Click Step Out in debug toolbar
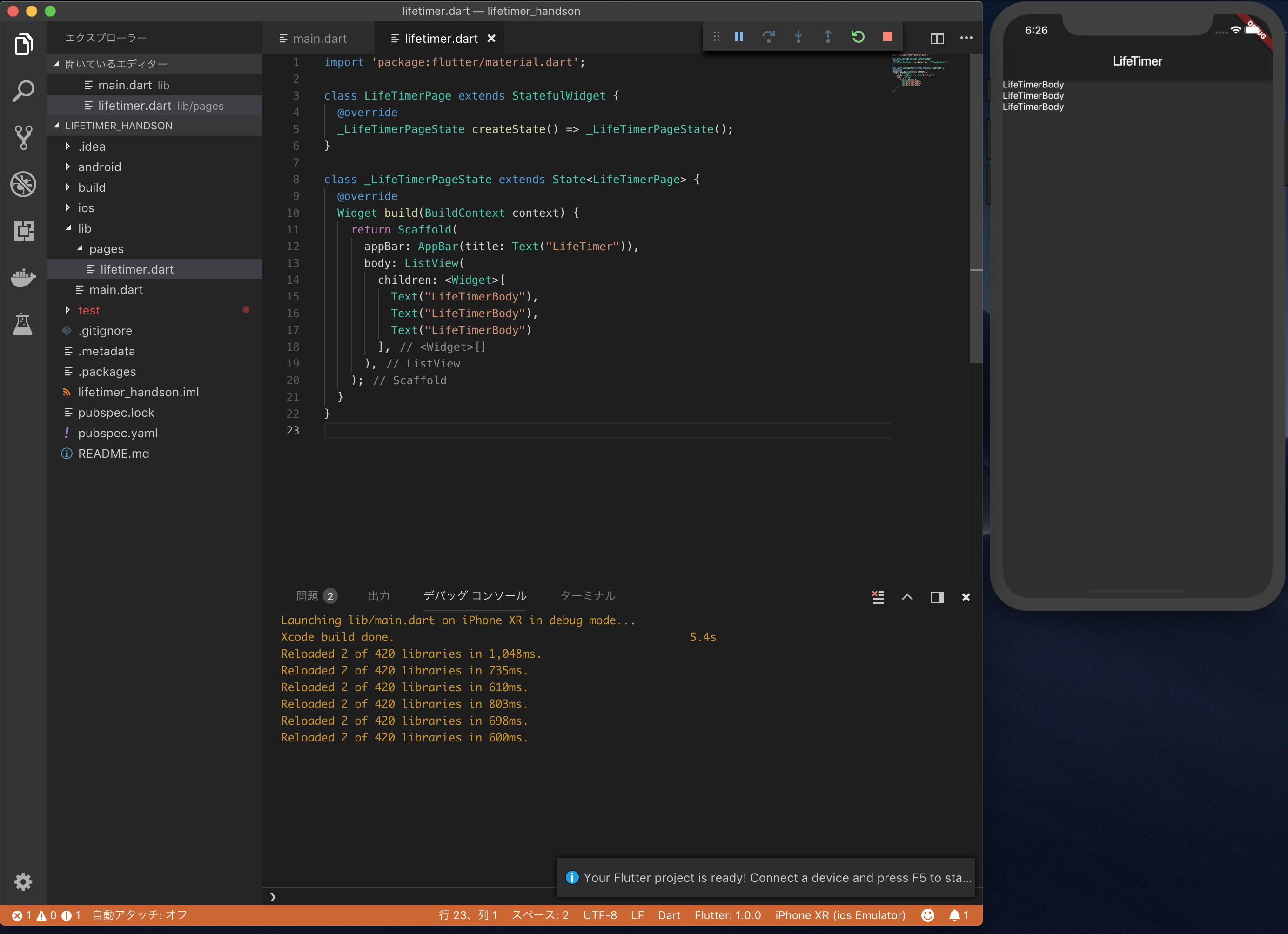Image resolution: width=1288 pixels, height=934 pixels. click(x=828, y=37)
